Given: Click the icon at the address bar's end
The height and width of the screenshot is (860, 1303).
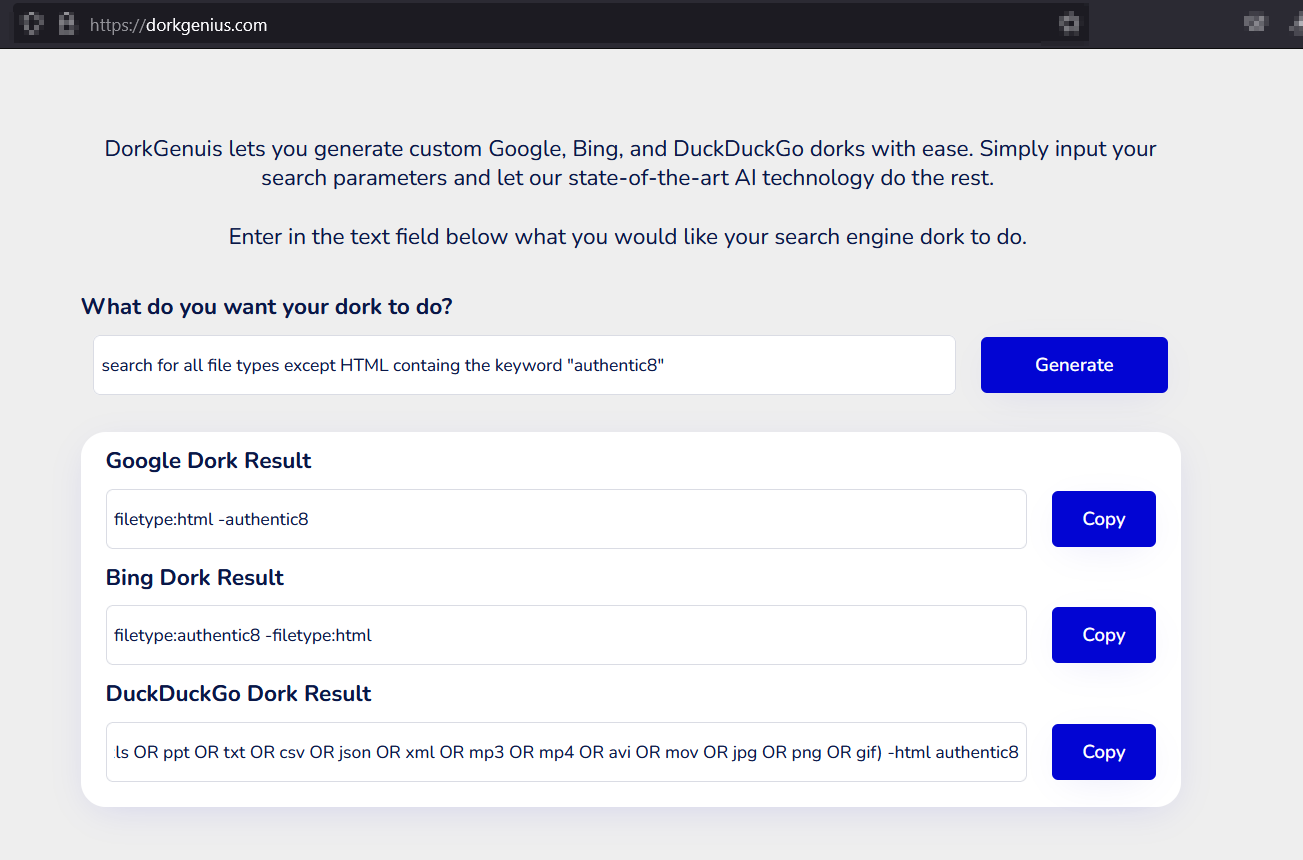Looking at the screenshot, I should (x=1069, y=23).
